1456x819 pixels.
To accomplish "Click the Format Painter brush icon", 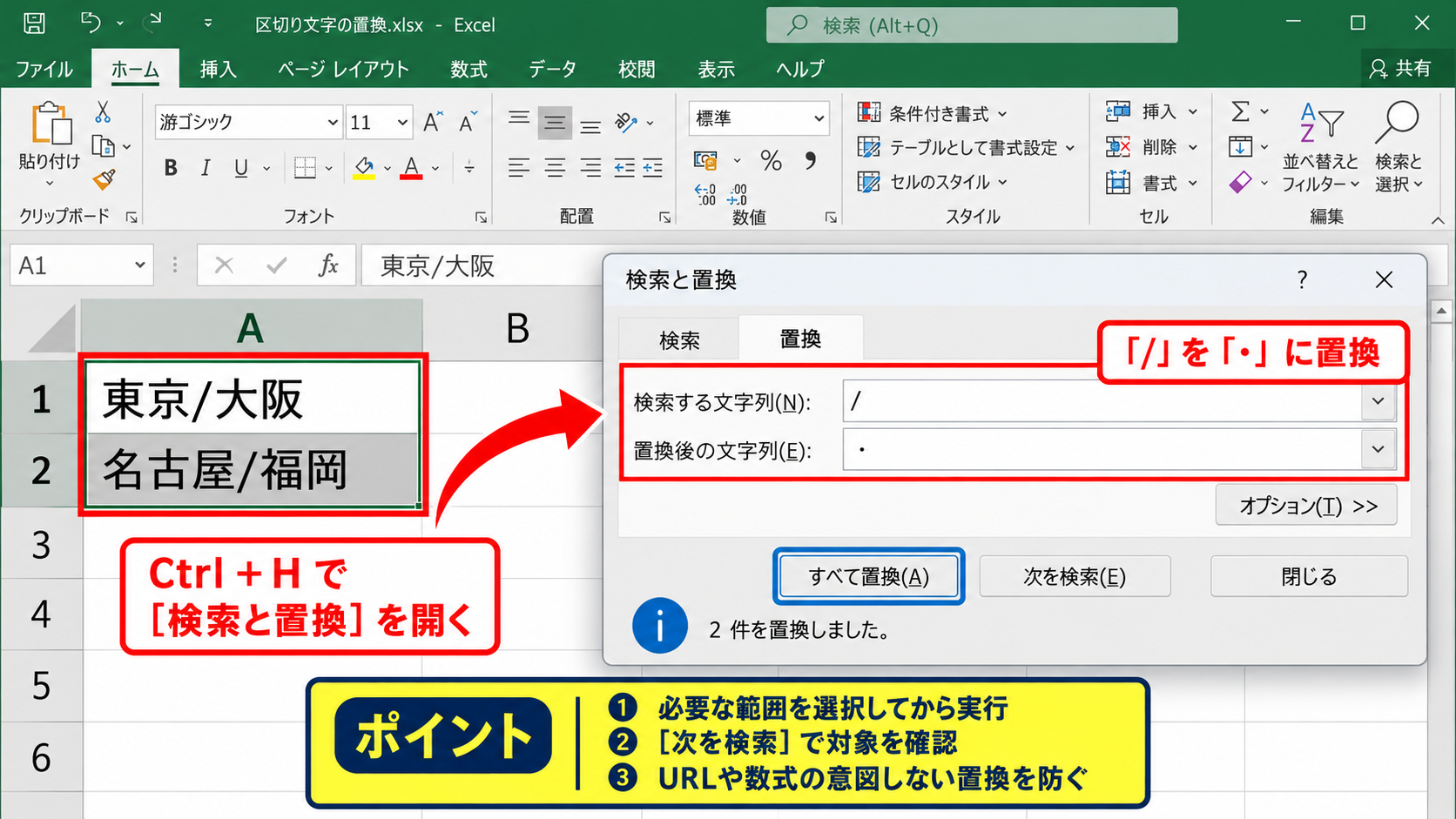I will tap(104, 179).
